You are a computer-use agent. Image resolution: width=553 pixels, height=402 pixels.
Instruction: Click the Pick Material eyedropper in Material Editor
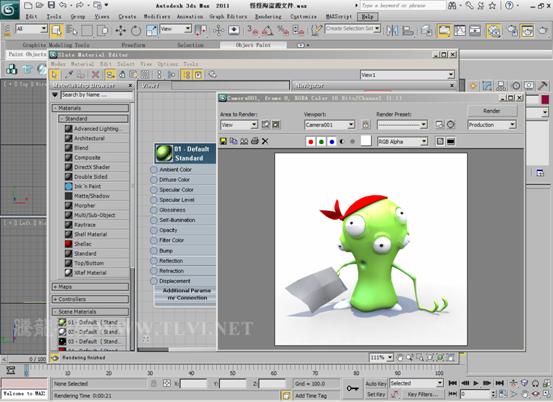click(x=69, y=74)
